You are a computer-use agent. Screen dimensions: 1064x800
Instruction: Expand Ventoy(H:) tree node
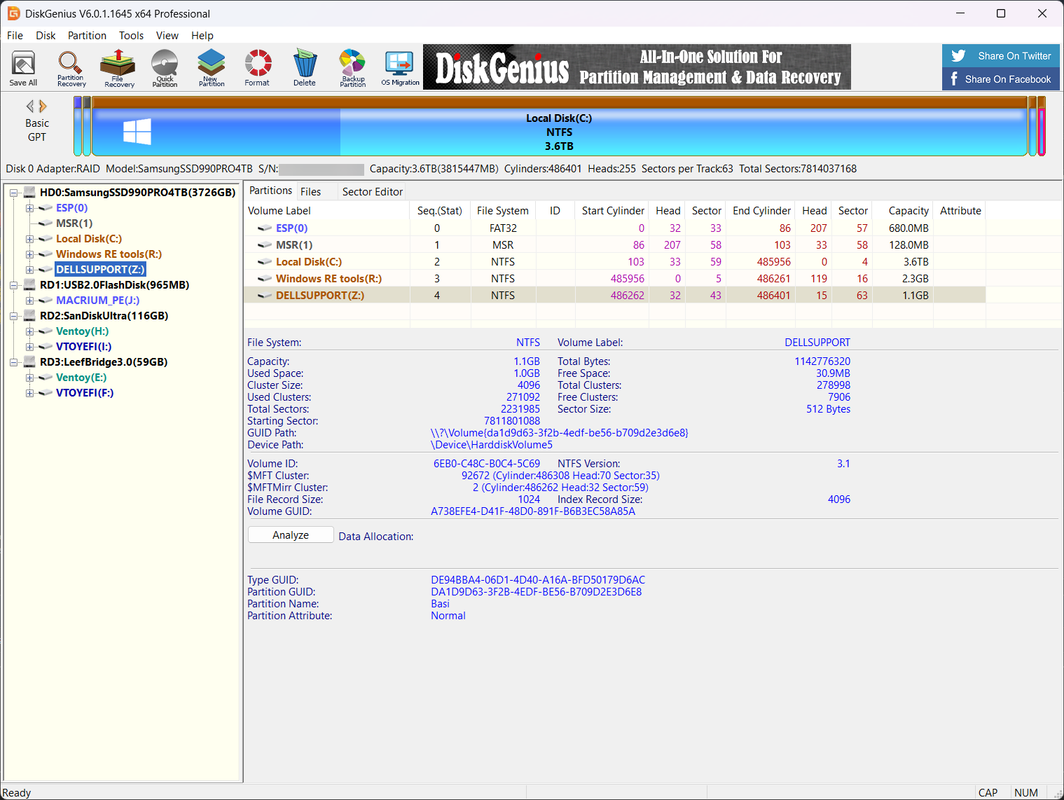click(x=30, y=332)
